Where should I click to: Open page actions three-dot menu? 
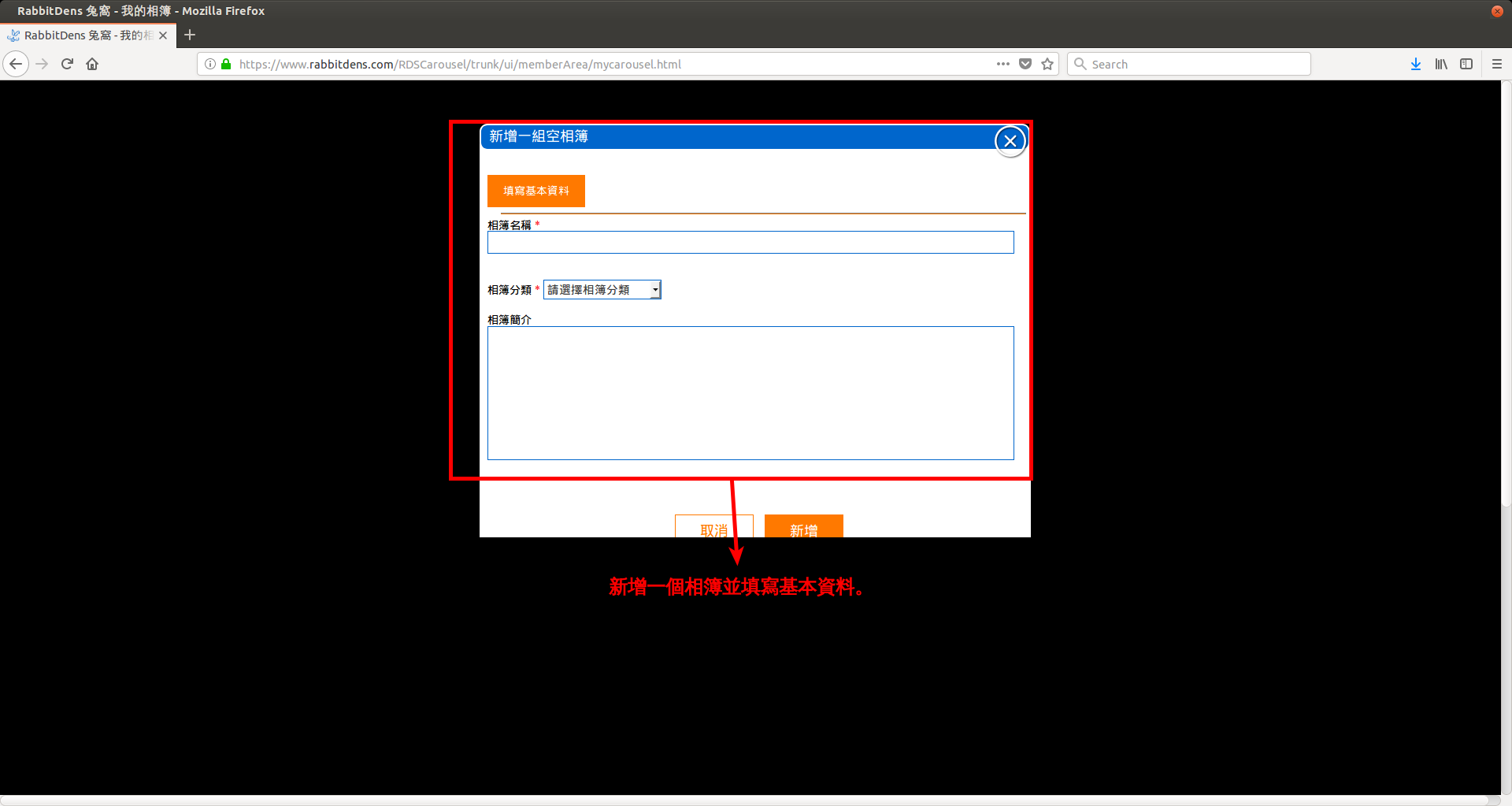pos(1002,64)
